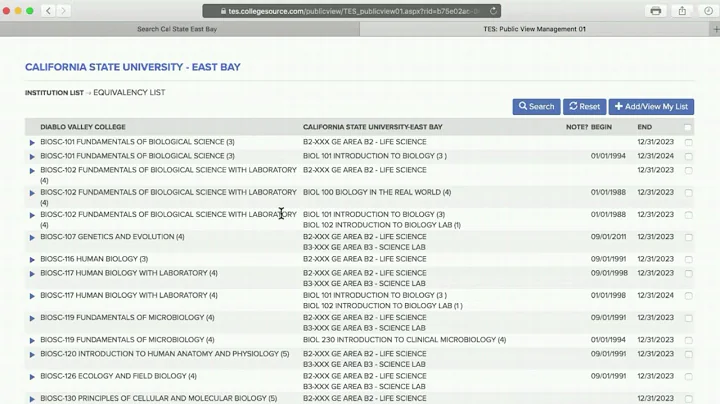Check box for BIOSC-117 row ending 12/31/2024
720x404 pixels.
[x=688, y=296]
